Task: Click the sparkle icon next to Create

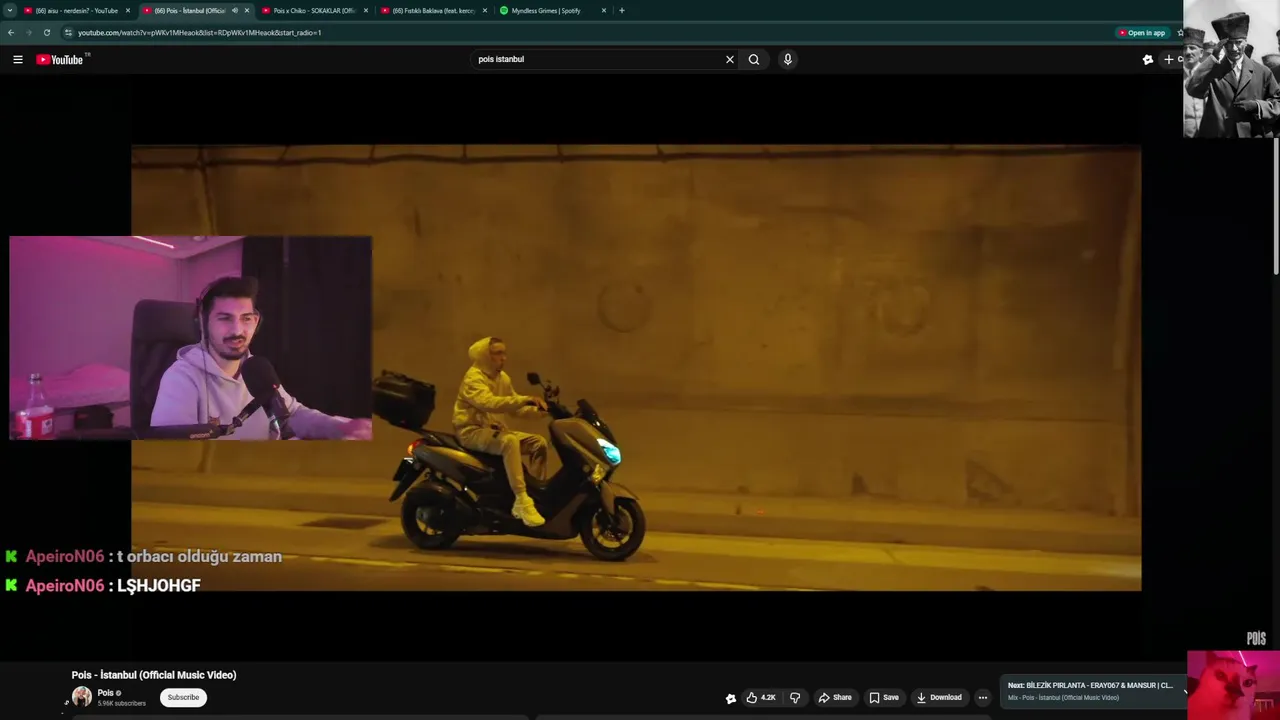Action: point(1147,59)
